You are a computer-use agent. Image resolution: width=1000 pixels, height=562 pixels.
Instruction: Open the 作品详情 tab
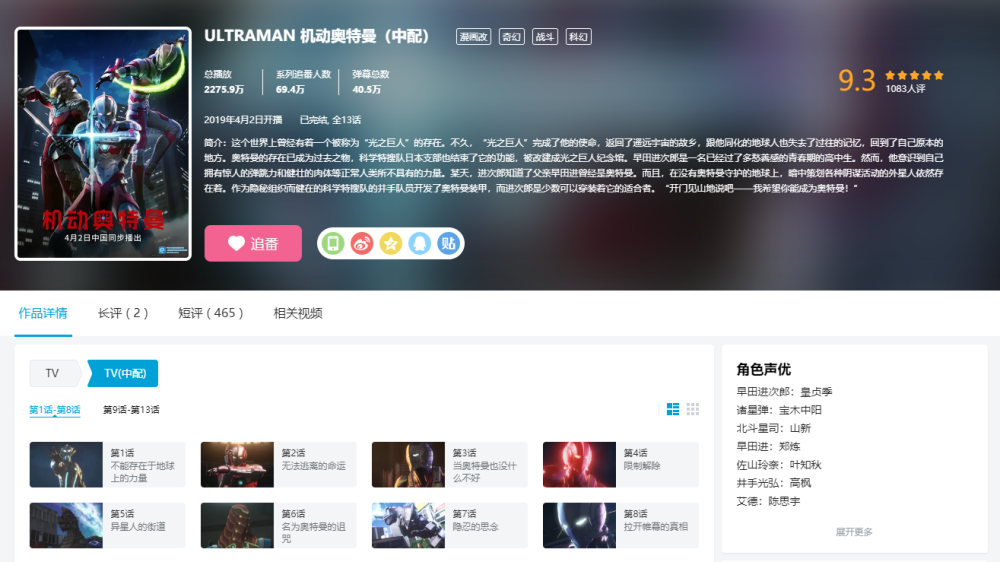(x=43, y=313)
